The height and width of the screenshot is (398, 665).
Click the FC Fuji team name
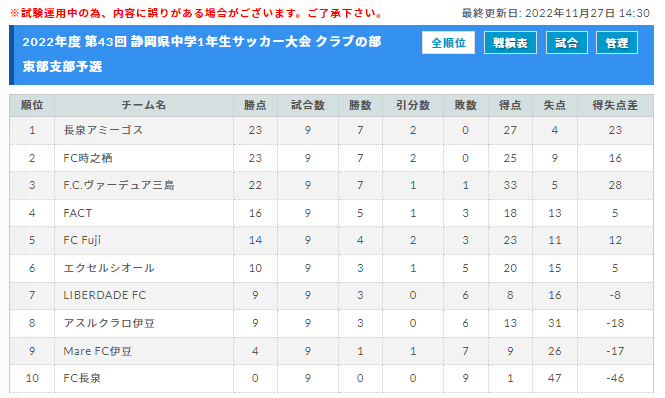pos(82,240)
